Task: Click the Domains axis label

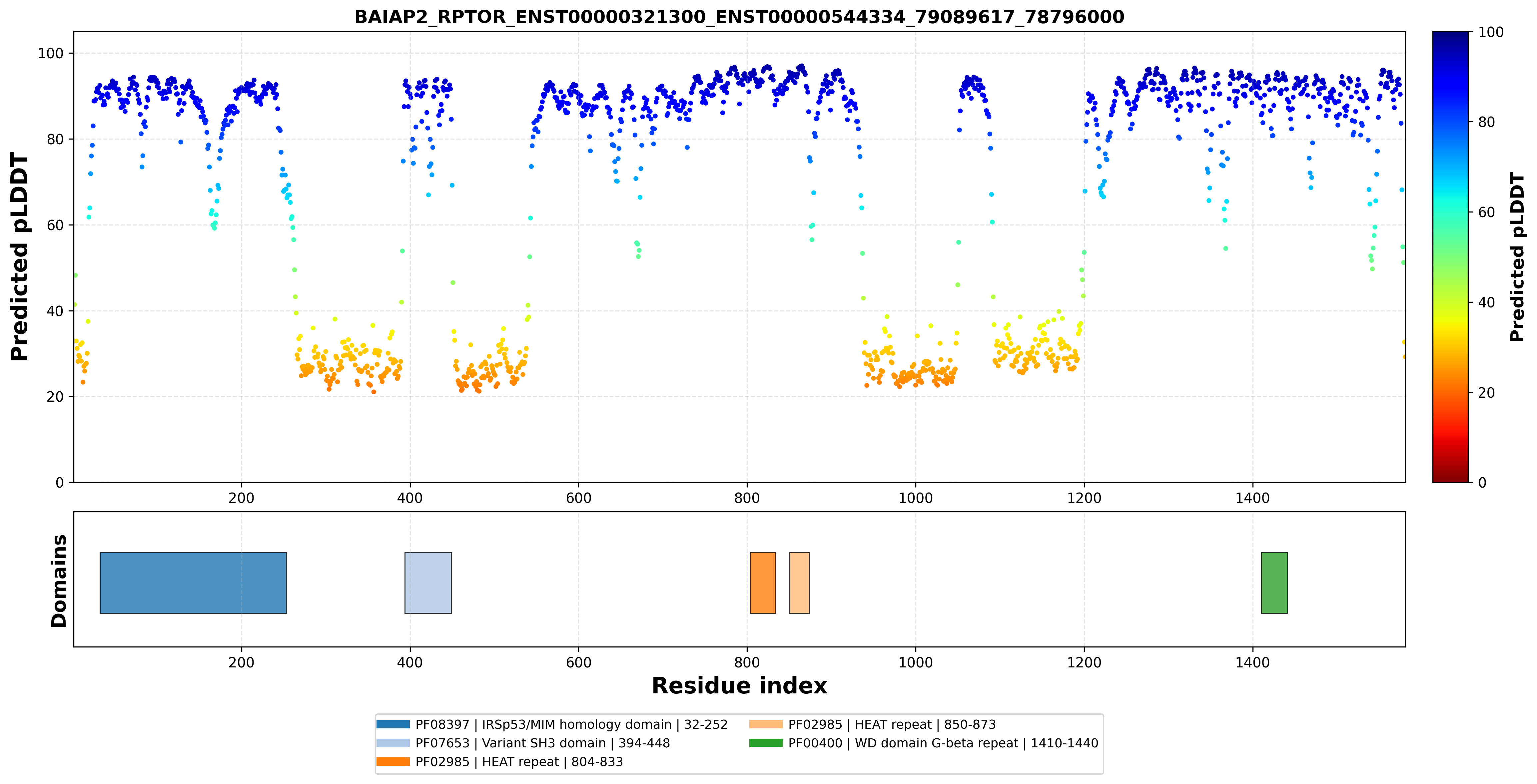Action: (x=58, y=581)
